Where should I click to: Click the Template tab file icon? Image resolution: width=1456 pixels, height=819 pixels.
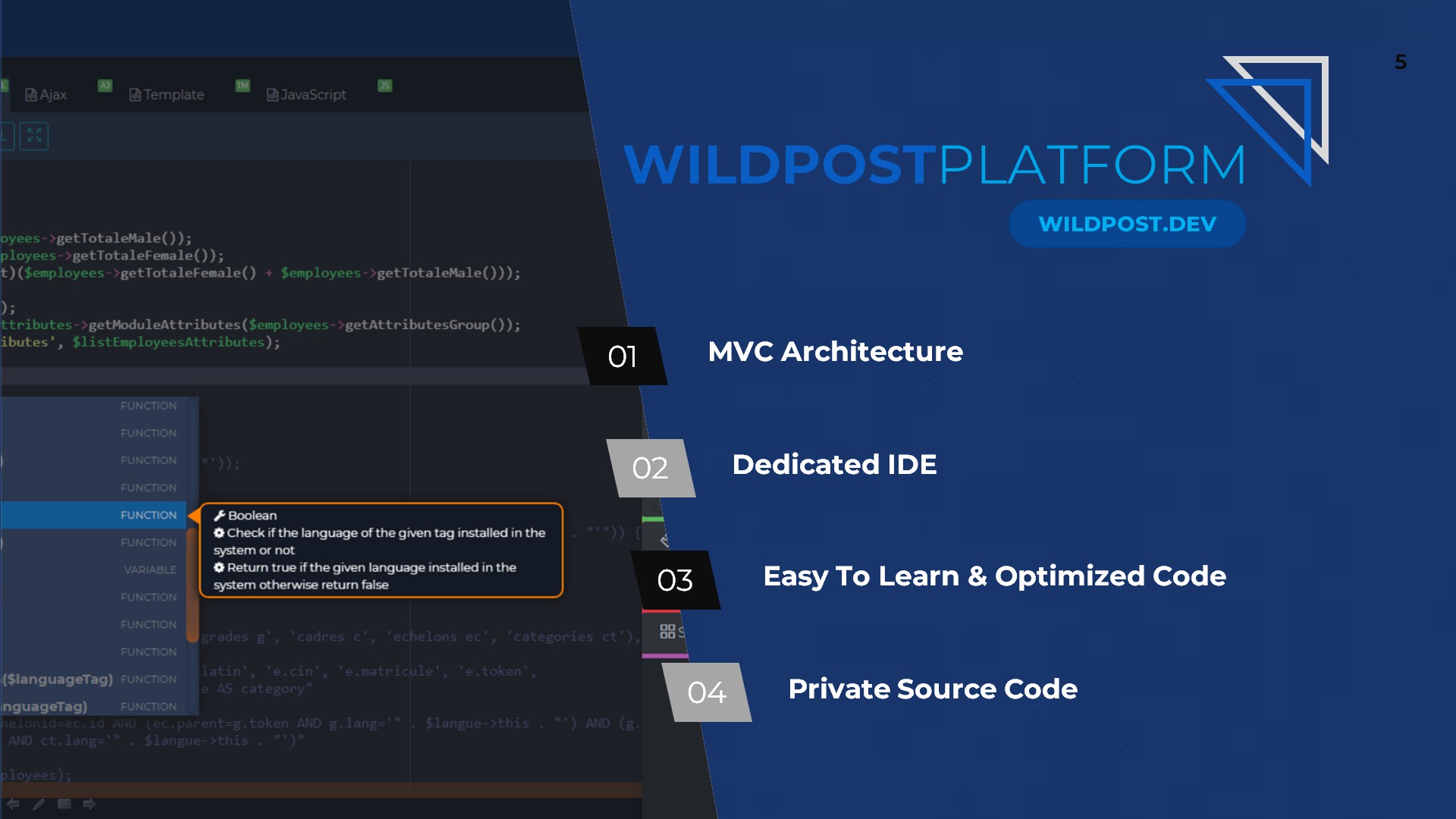pyautogui.click(x=135, y=95)
